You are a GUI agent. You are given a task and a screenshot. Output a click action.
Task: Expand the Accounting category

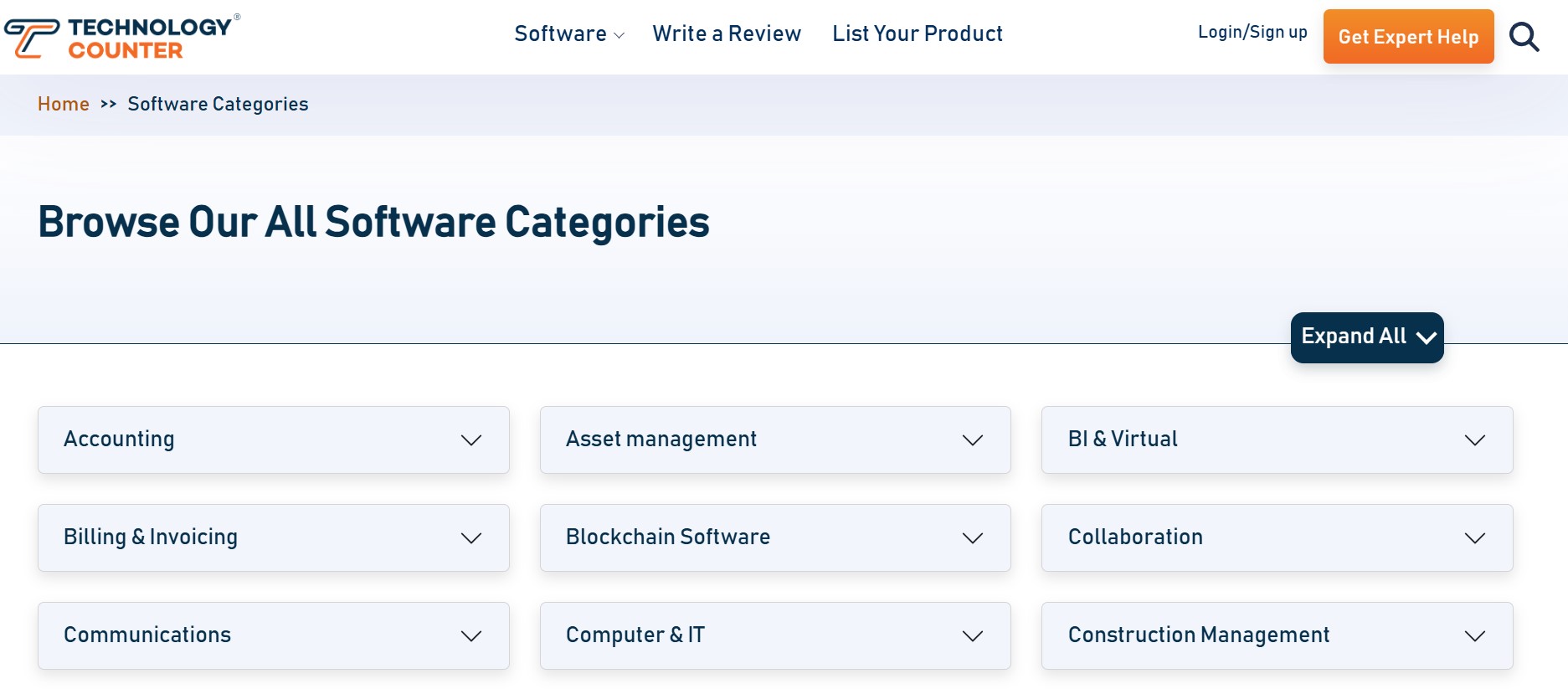click(x=273, y=440)
